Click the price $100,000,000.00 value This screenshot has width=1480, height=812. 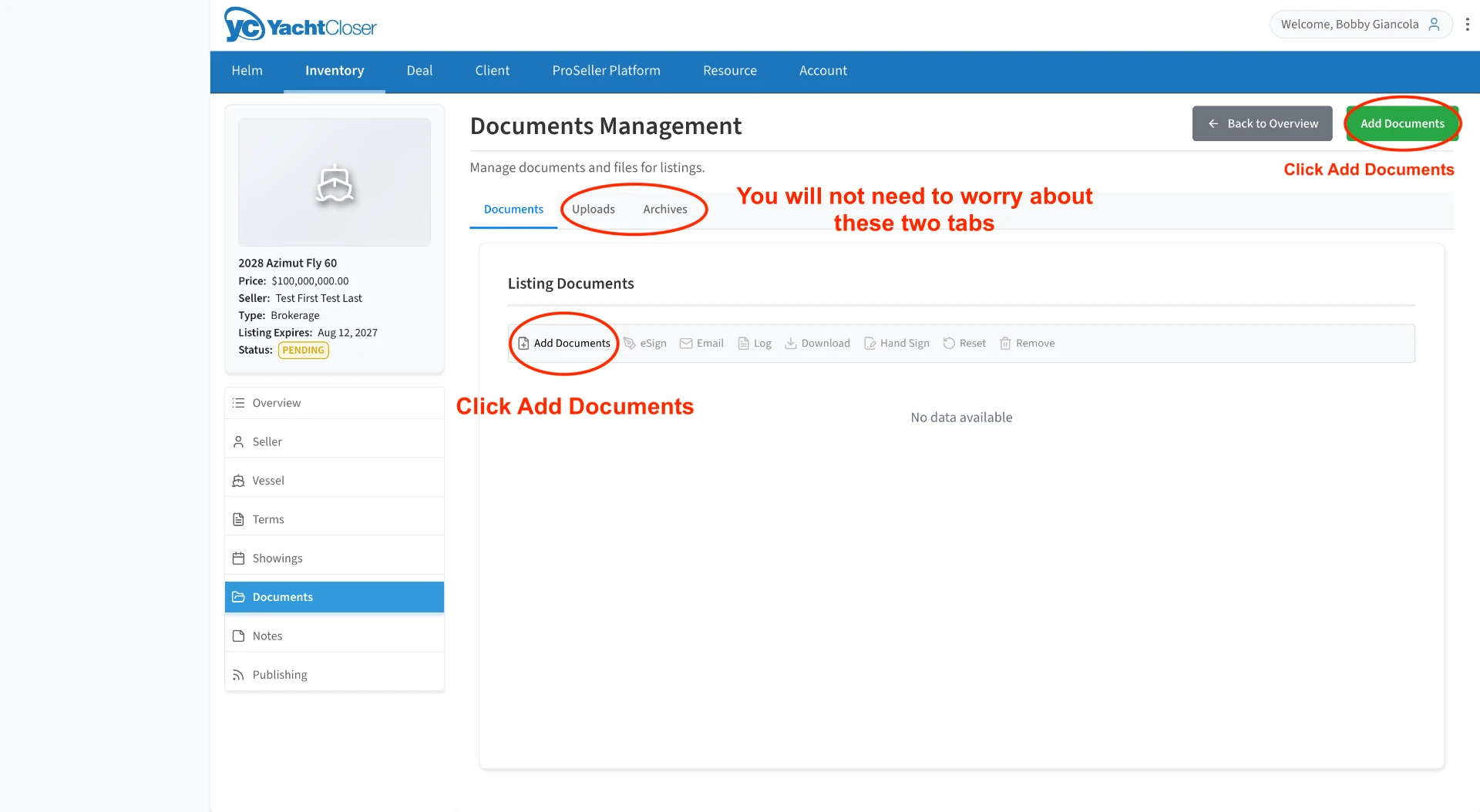pyautogui.click(x=310, y=281)
